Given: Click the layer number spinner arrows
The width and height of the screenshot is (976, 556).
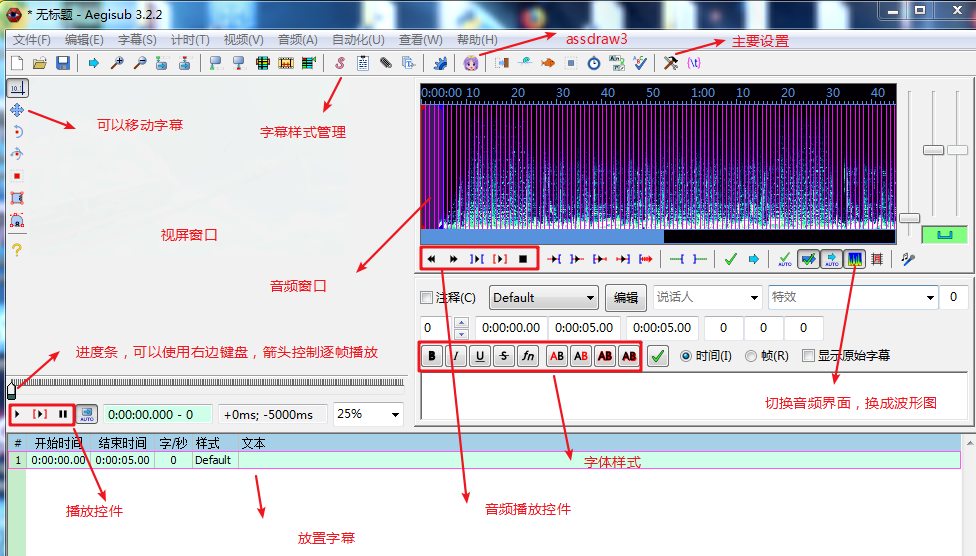Looking at the screenshot, I should click(461, 328).
